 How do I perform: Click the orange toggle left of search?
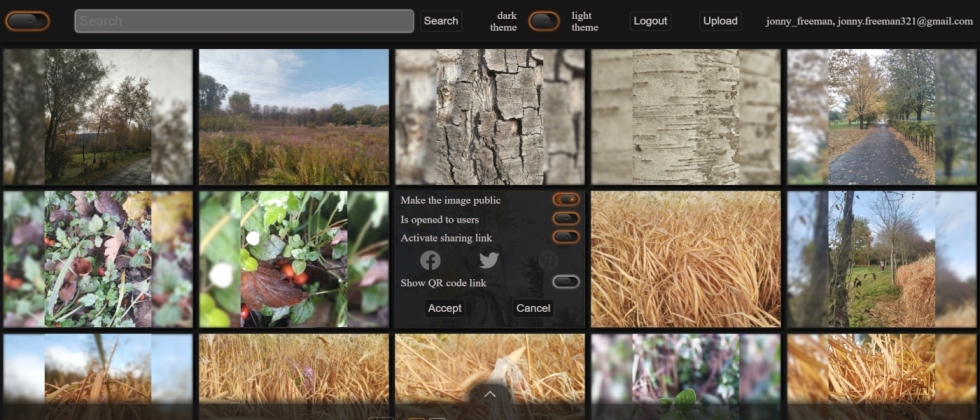pyautogui.click(x=27, y=21)
